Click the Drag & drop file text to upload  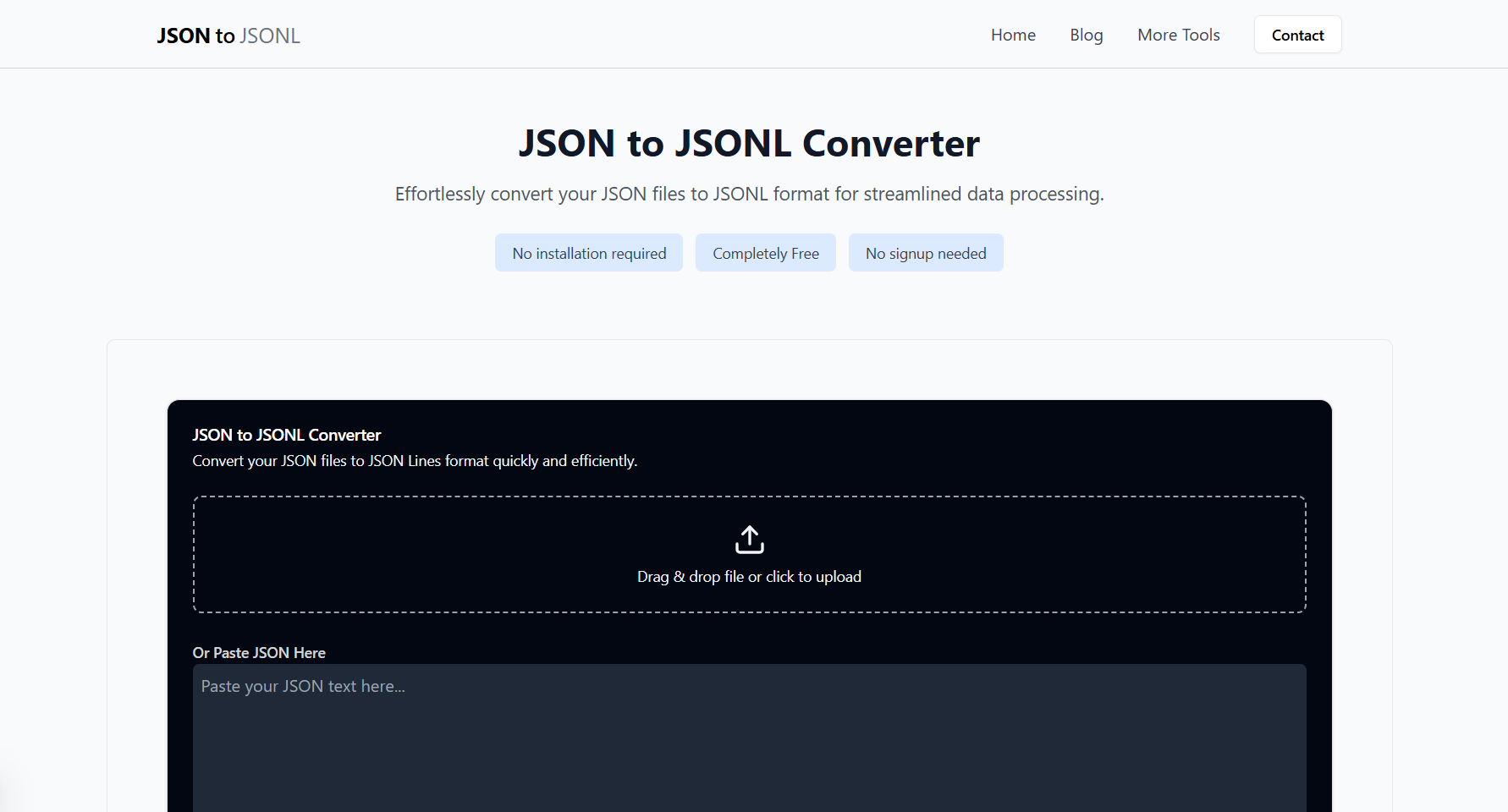749,576
